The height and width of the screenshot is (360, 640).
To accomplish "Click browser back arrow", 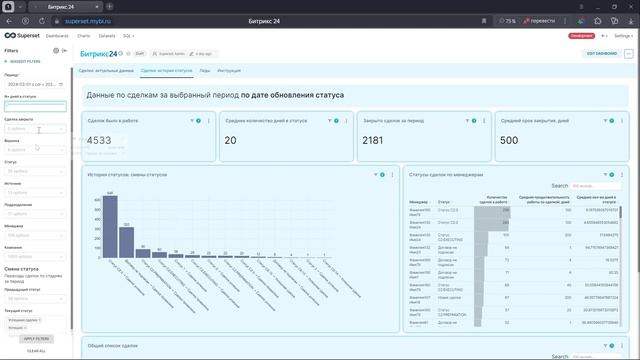I will click(x=9, y=21).
